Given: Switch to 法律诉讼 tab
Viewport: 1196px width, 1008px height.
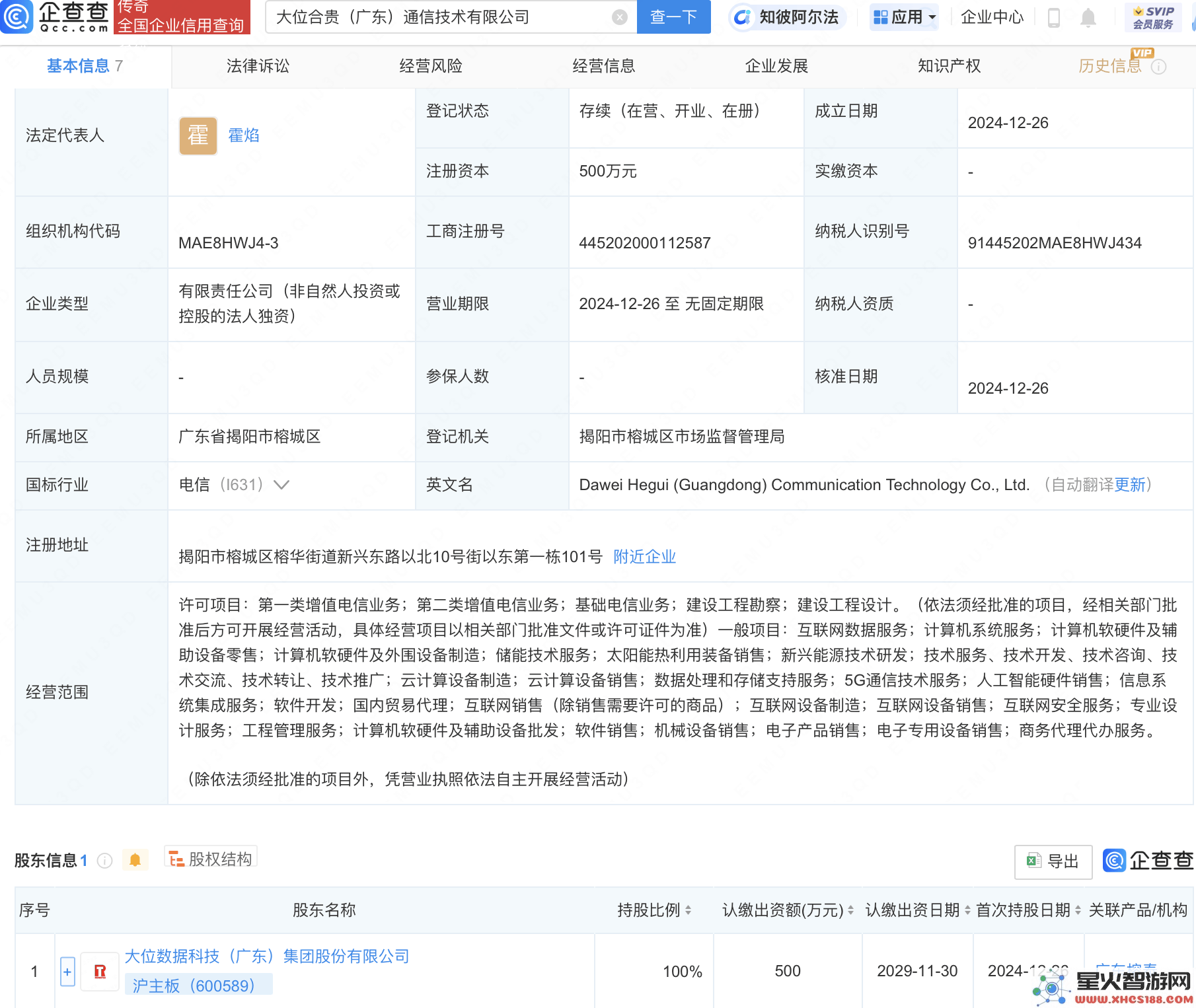Looking at the screenshot, I should coord(258,66).
